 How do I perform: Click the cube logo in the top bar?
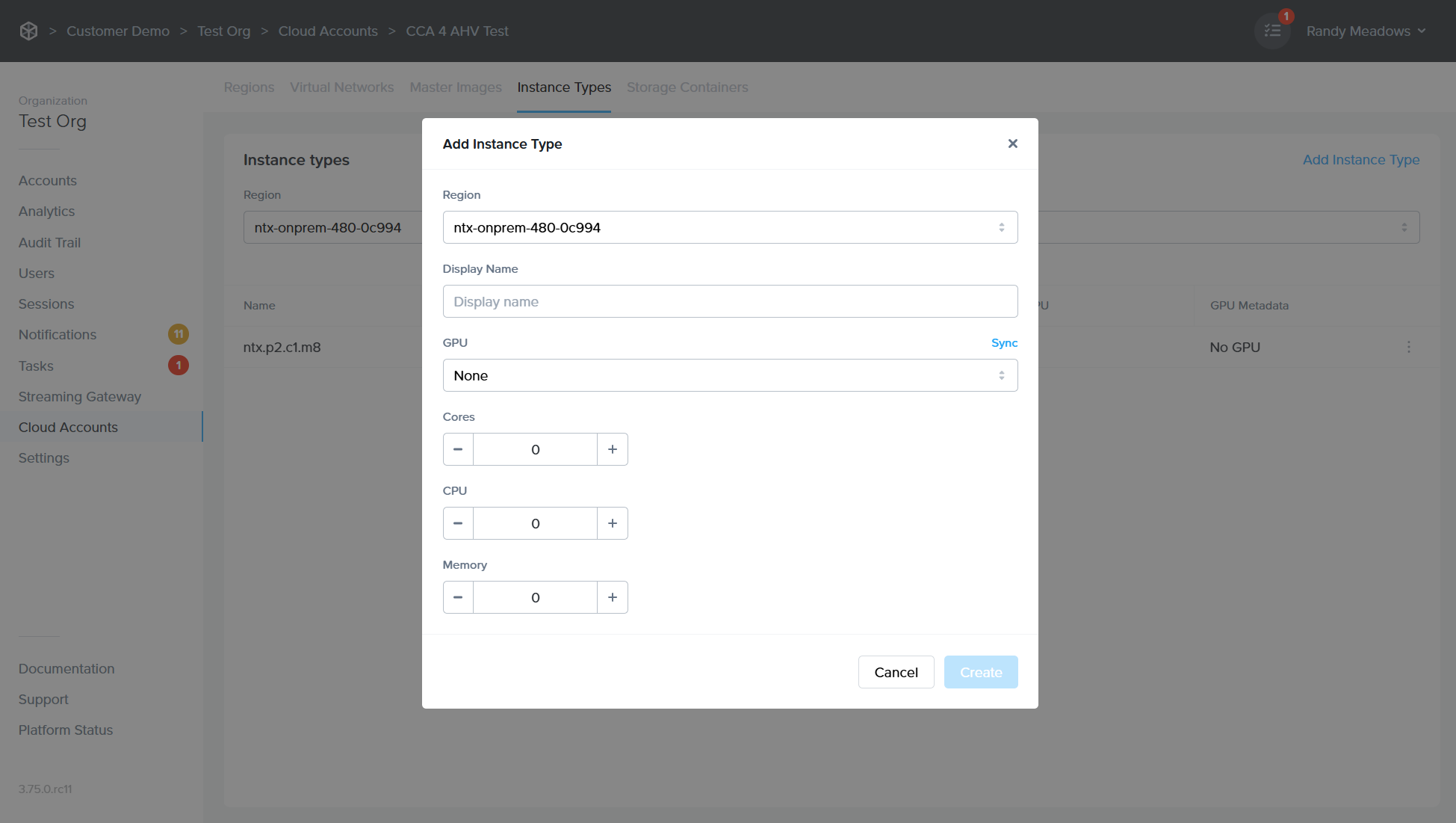pos(28,31)
